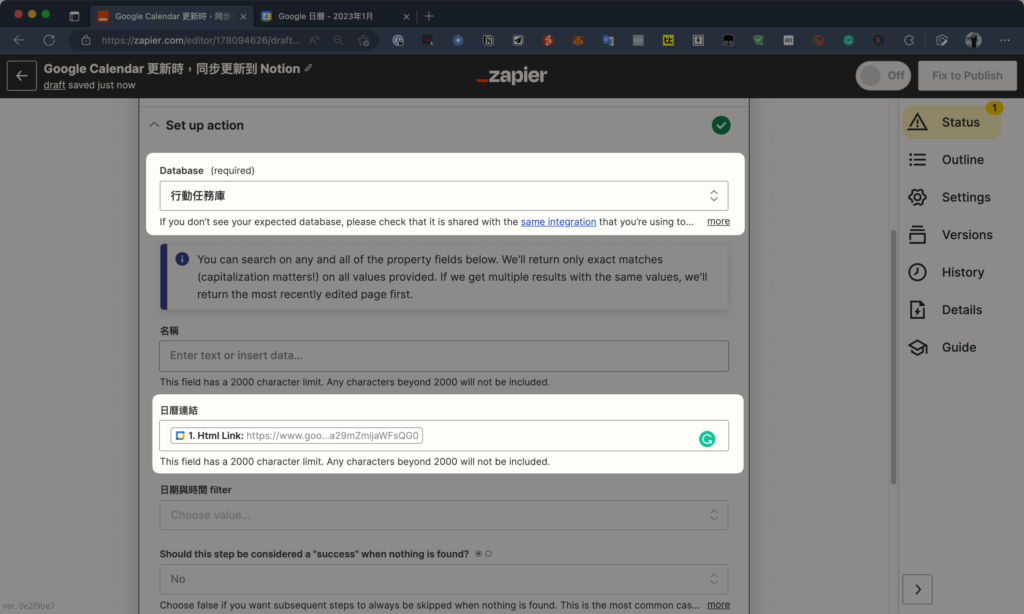
Task: Focus the 名稱 text input field
Action: pyautogui.click(x=444, y=356)
